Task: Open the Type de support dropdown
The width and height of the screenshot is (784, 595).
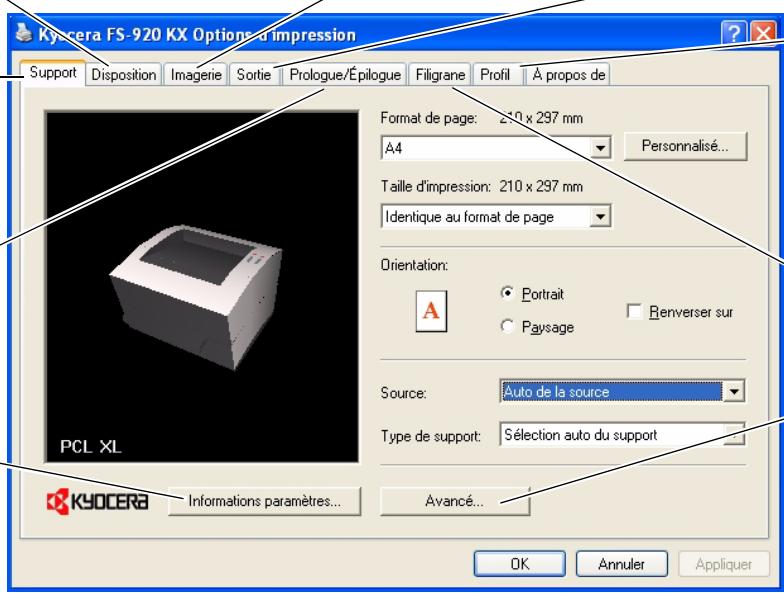Action: coord(622,434)
